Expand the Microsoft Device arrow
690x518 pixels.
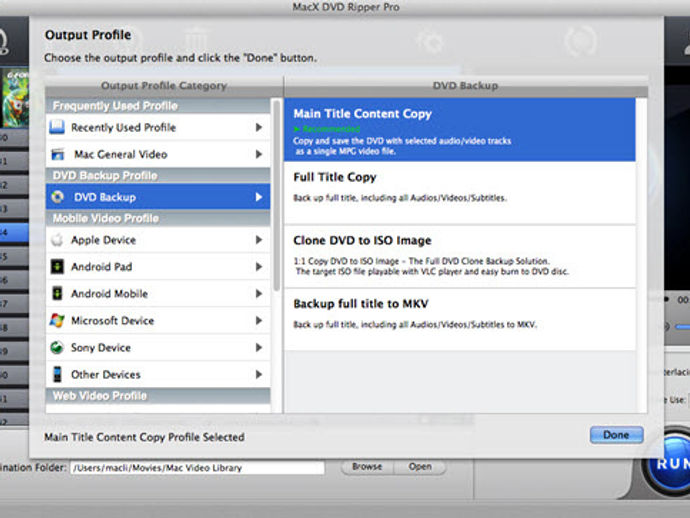tap(259, 320)
